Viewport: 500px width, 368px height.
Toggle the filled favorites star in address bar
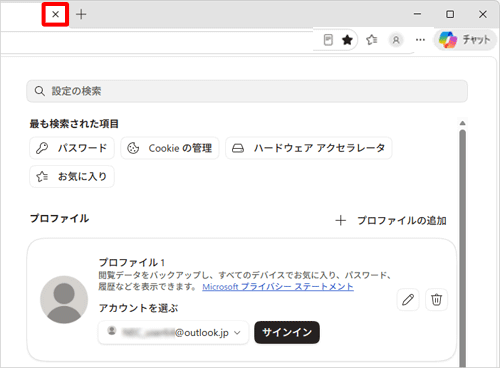pos(347,40)
